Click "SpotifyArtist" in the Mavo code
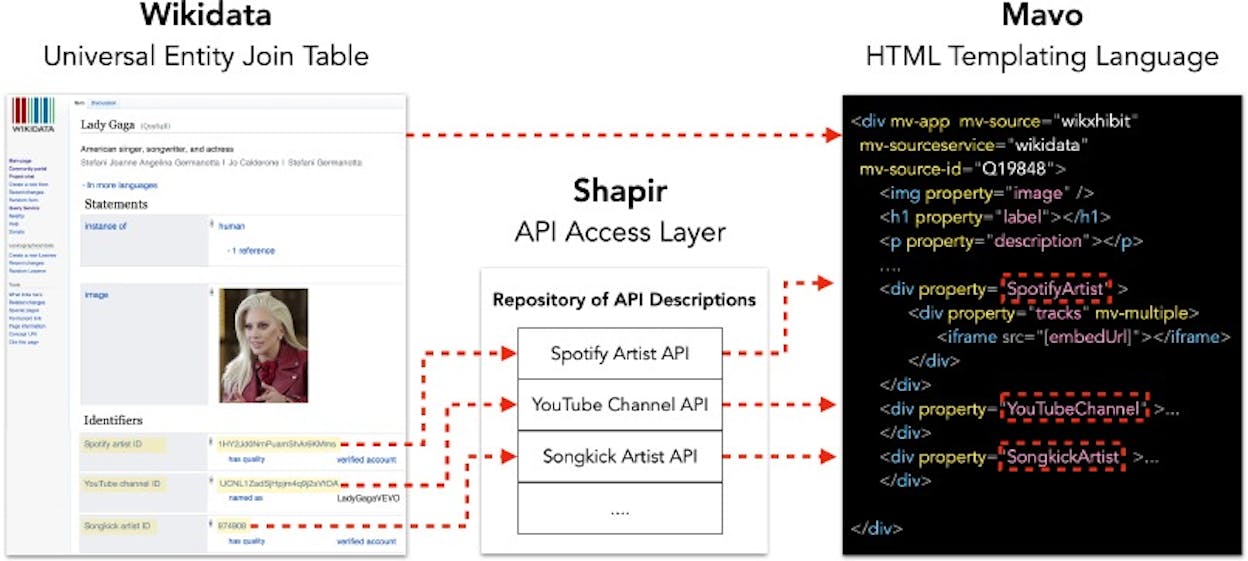 1057,289
